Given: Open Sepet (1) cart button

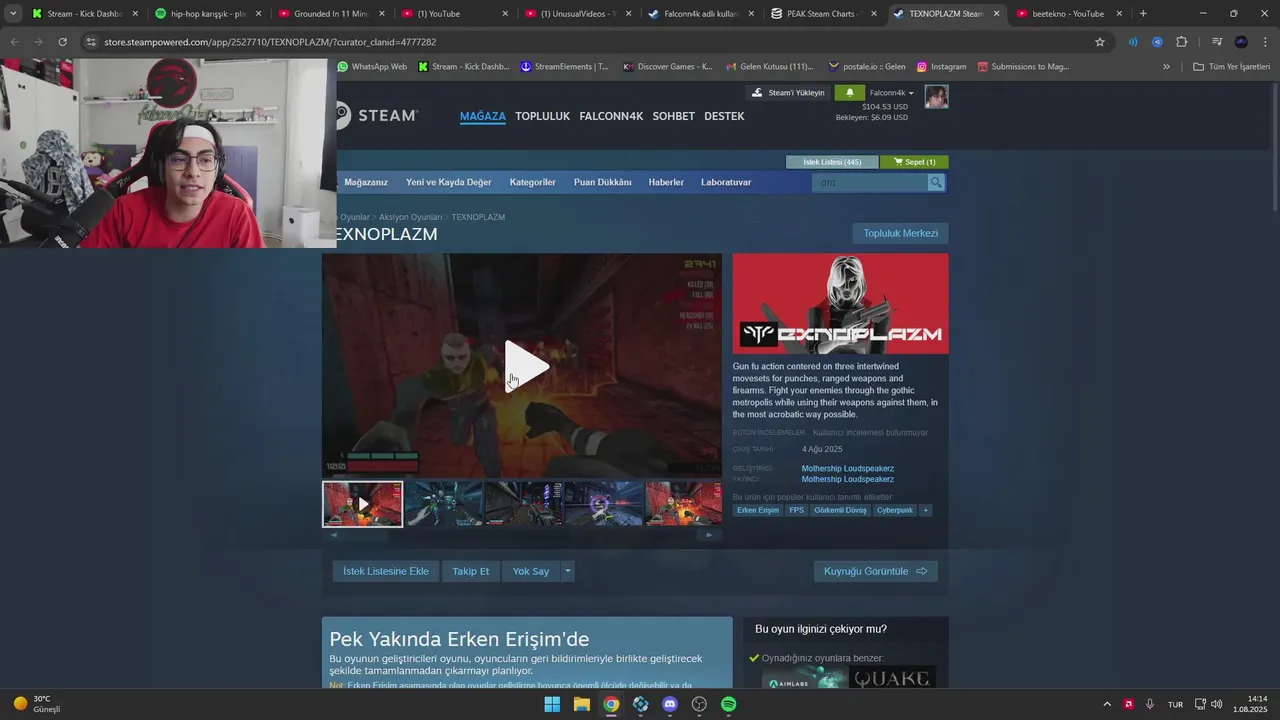Looking at the screenshot, I should [x=914, y=162].
